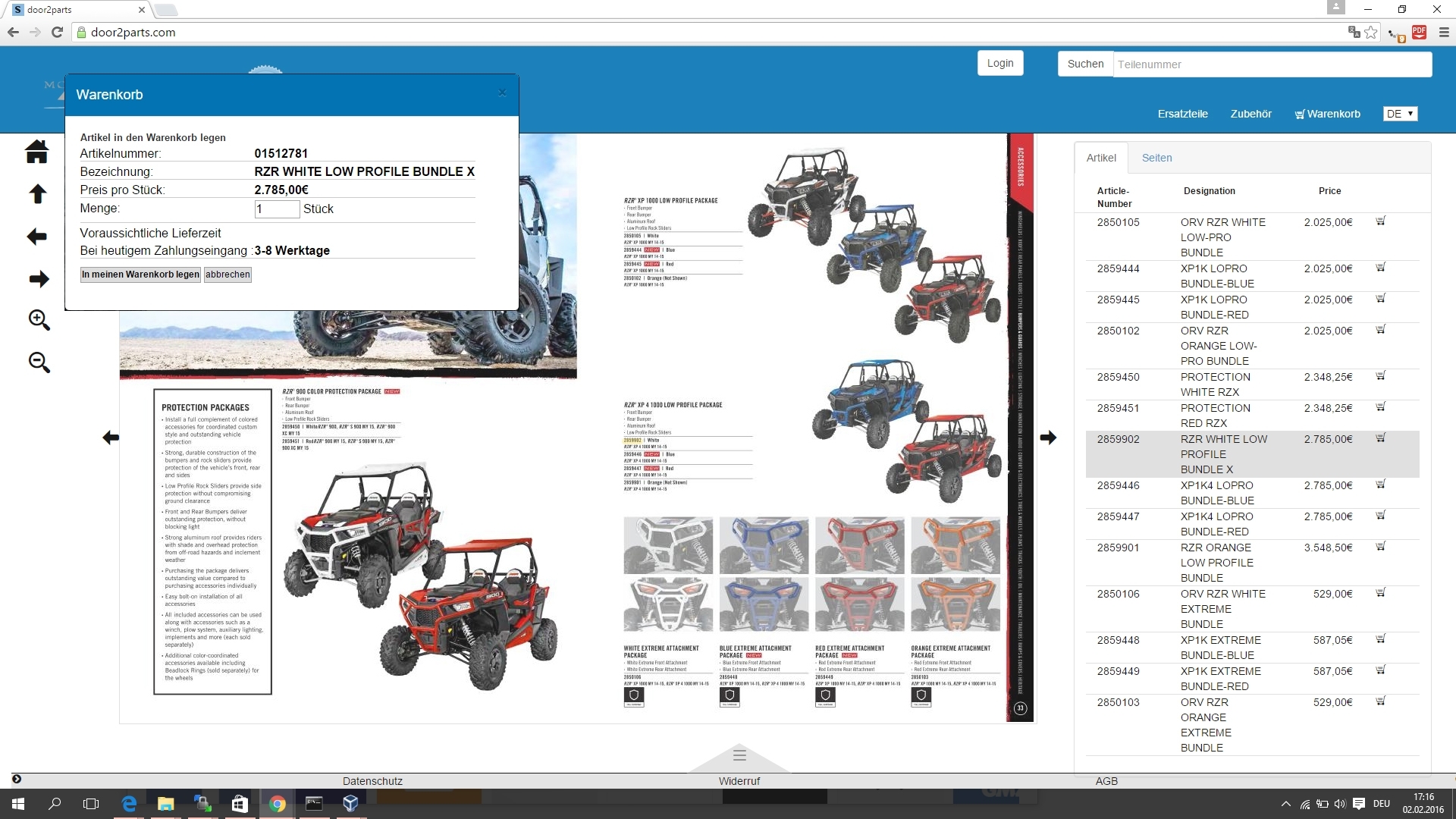Go to next catalog page arrow
This screenshot has height=819, width=1456.
pyautogui.click(x=1048, y=438)
